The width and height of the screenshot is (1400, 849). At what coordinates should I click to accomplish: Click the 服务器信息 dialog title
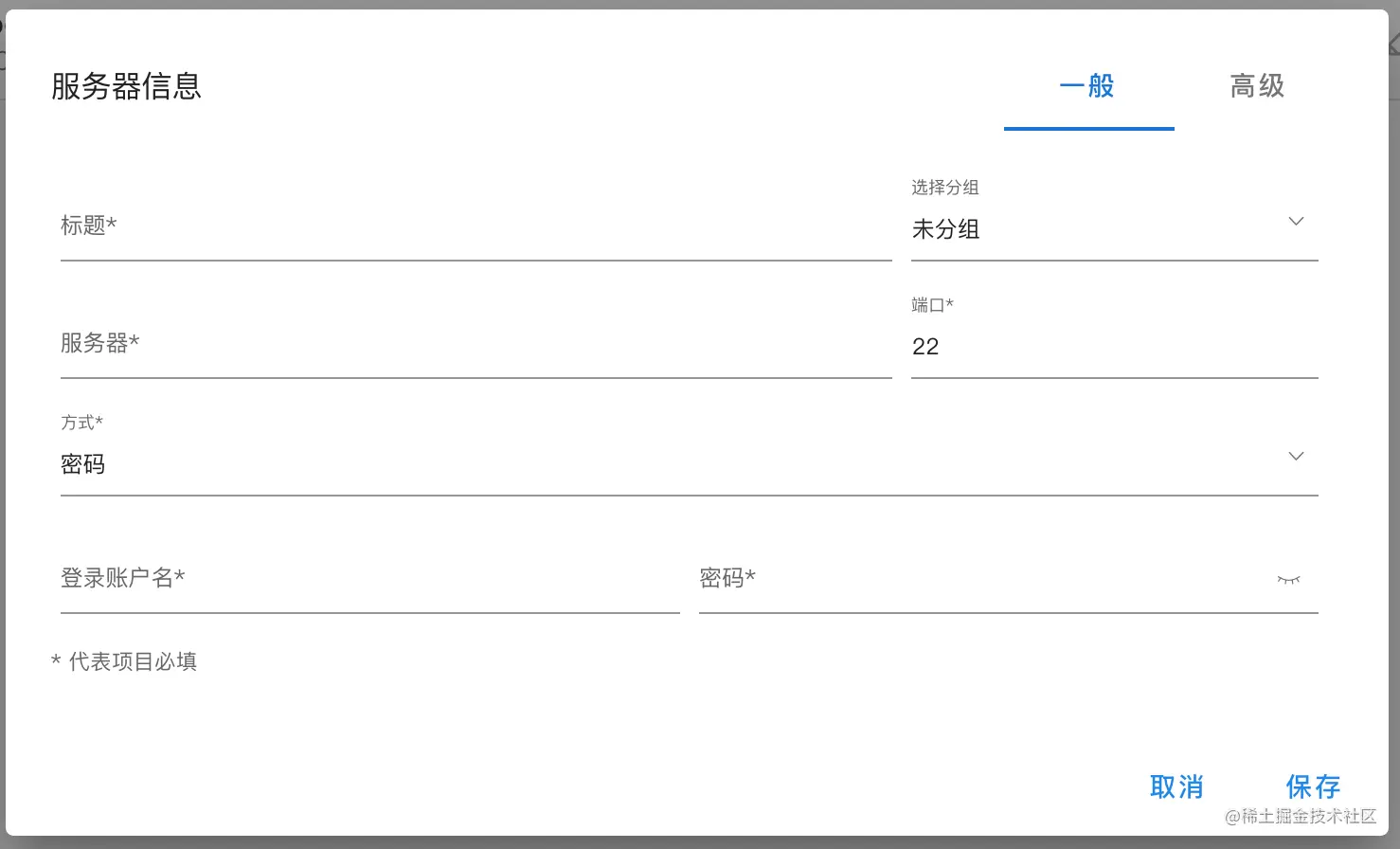click(126, 86)
